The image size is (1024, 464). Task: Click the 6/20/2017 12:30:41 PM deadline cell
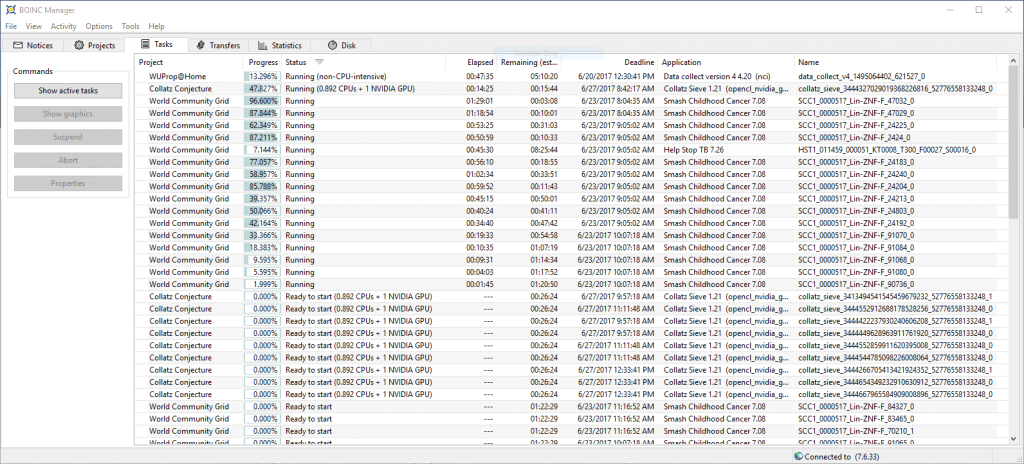(x=616, y=76)
